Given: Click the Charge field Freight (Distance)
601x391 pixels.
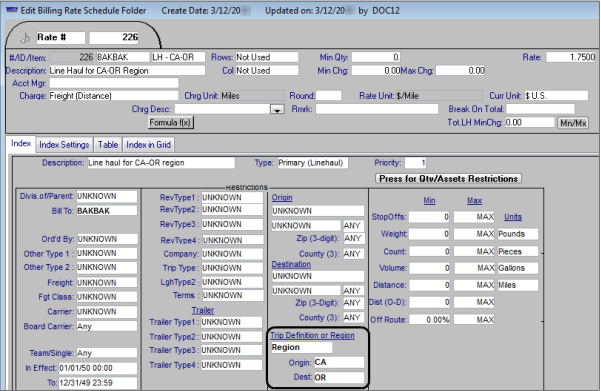Looking at the screenshot, I should [x=113, y=96].
